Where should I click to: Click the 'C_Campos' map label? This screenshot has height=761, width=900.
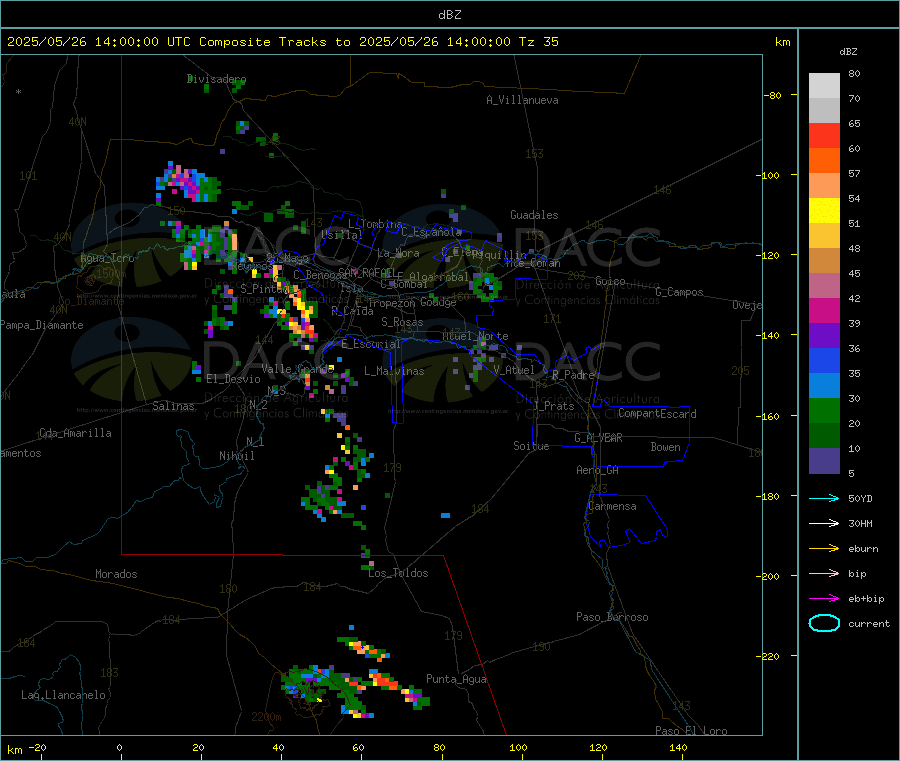point(679,292)
